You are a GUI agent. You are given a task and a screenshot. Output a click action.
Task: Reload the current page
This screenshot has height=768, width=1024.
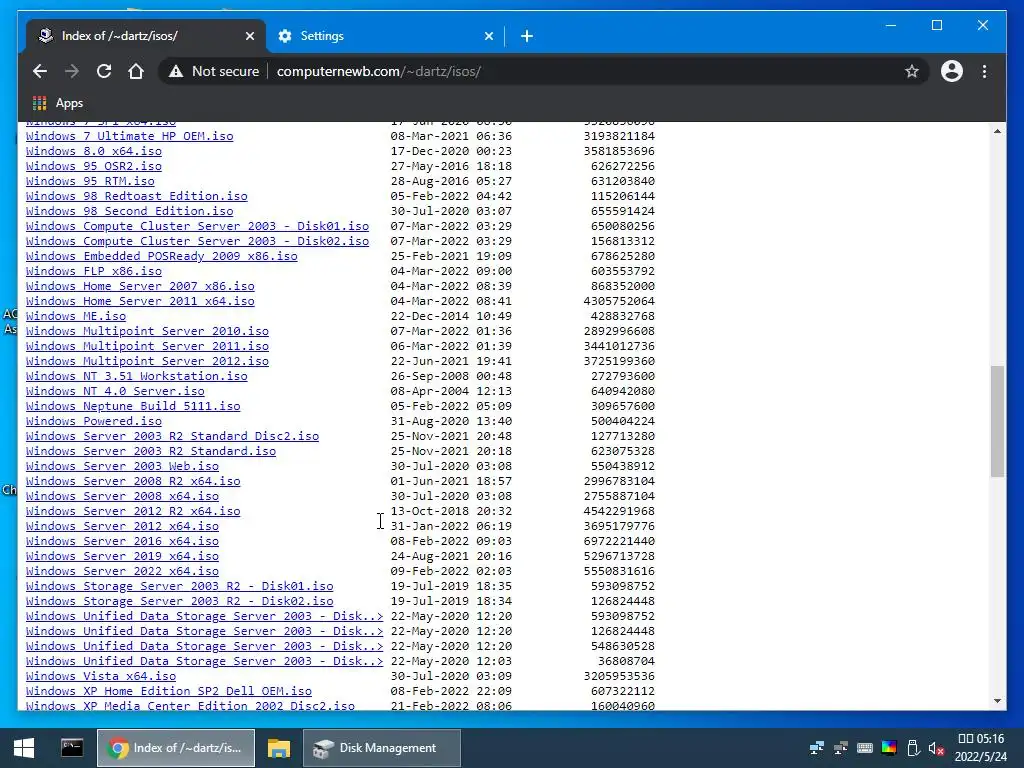[104, 71]
